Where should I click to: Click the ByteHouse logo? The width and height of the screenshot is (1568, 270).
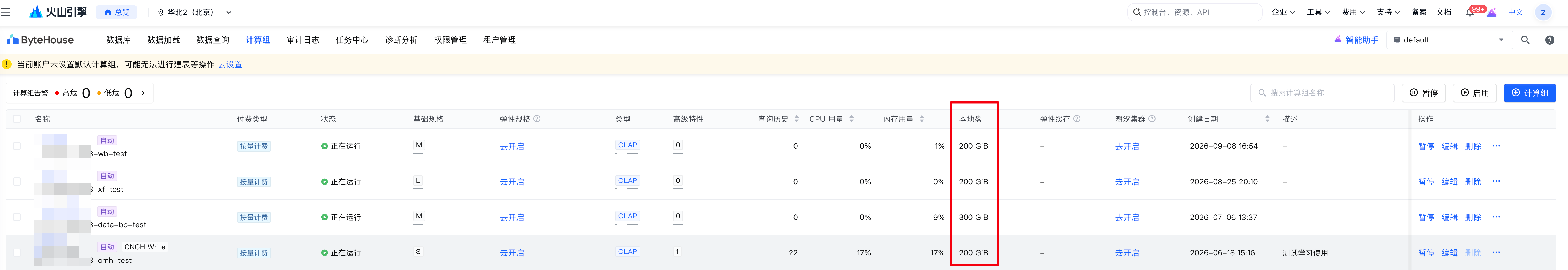pyautogui.click(x=40, y=40)
